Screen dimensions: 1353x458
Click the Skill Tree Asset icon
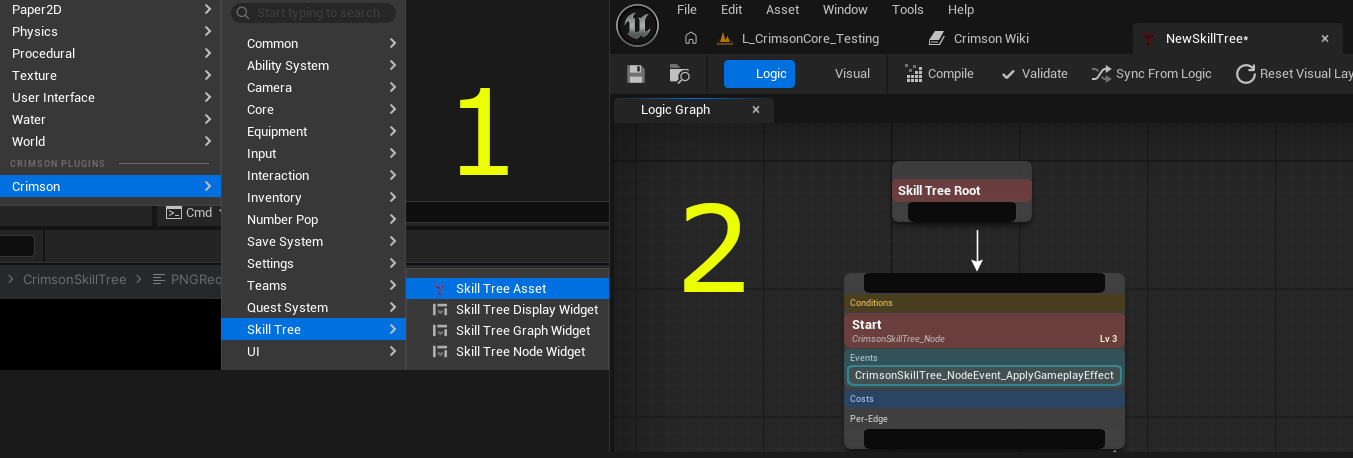(439, 289)
